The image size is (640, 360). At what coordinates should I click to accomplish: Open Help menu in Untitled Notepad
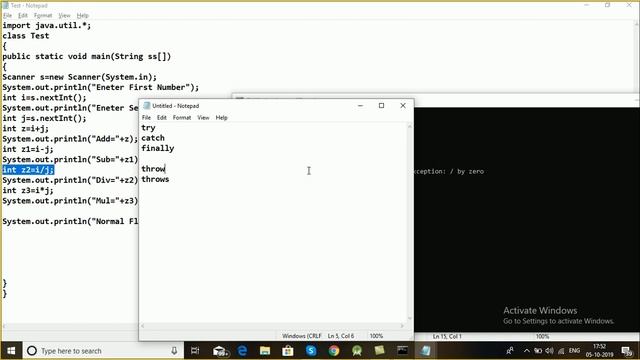(221, 118)
